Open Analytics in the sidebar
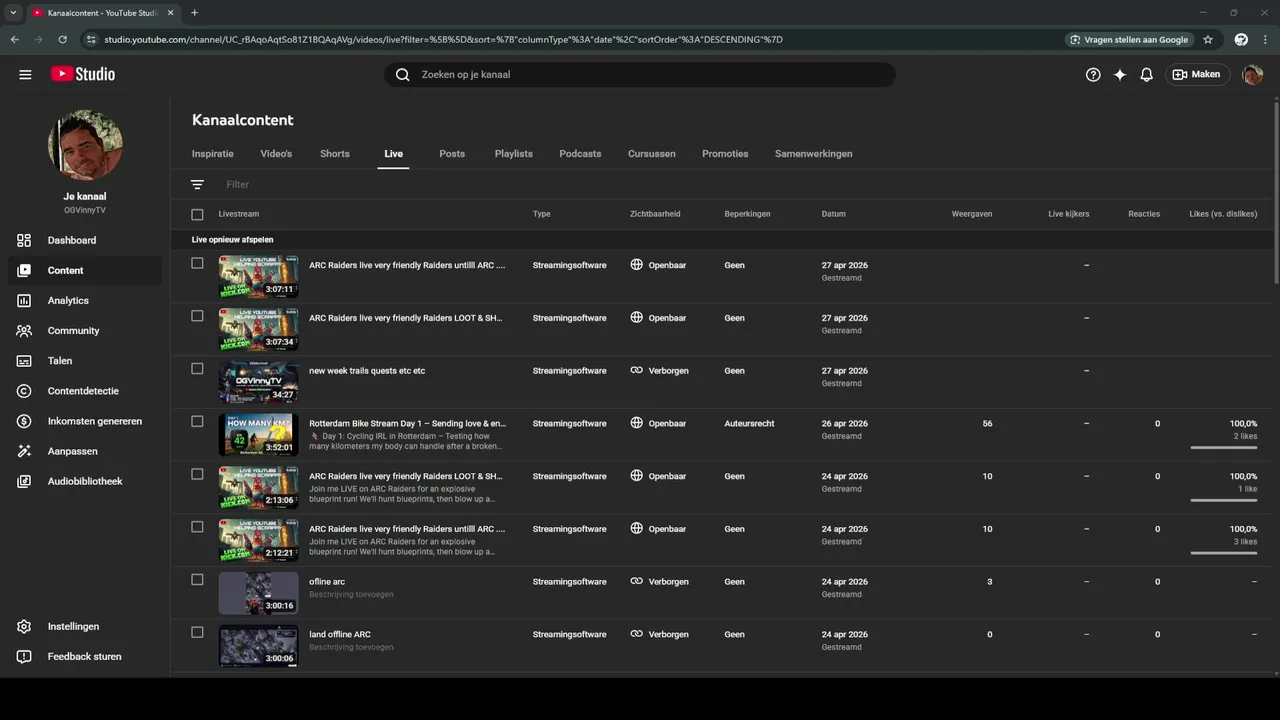 pos(68,300)
